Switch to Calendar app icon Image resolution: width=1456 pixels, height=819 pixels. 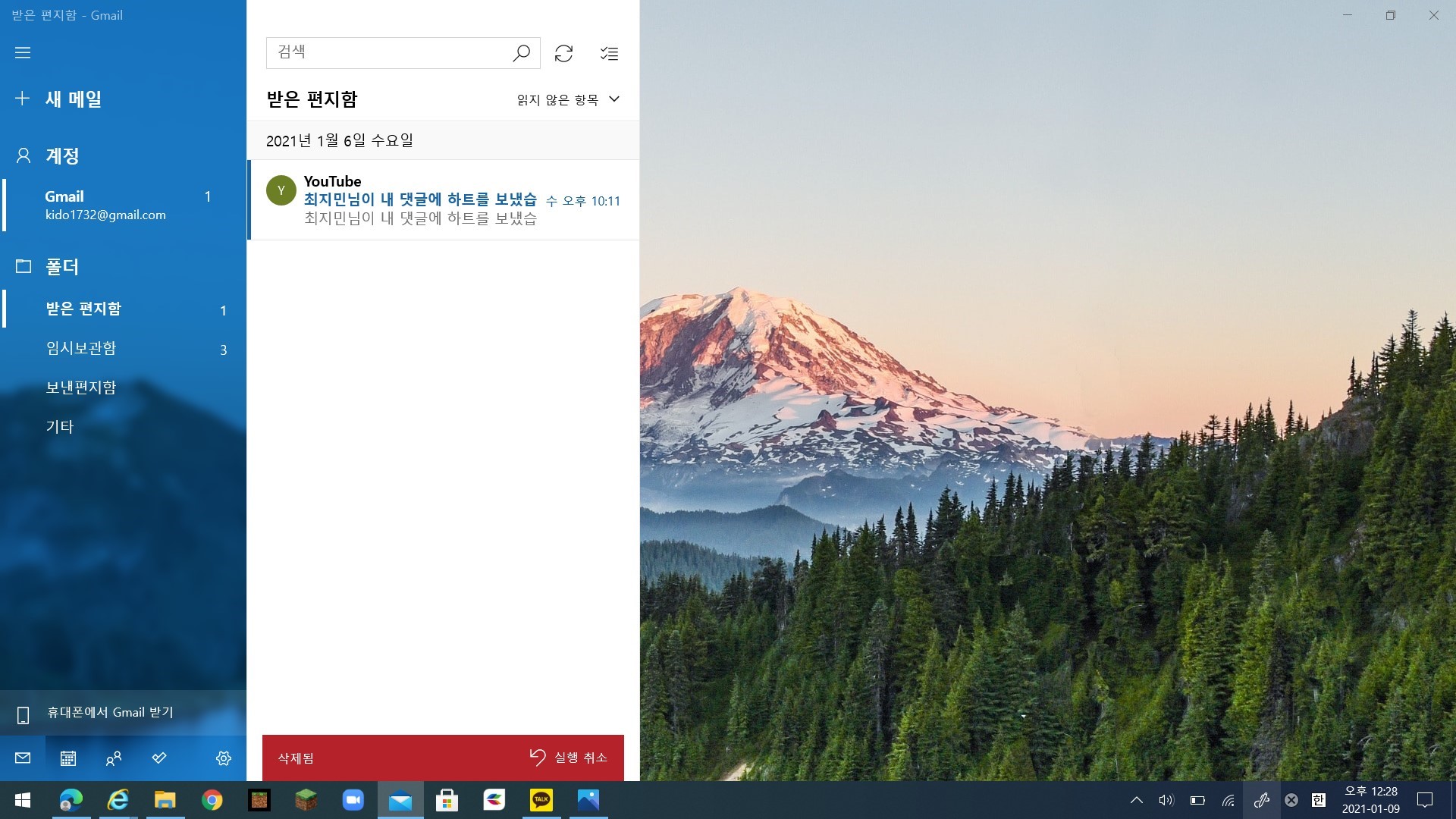(x=68, y=758)
